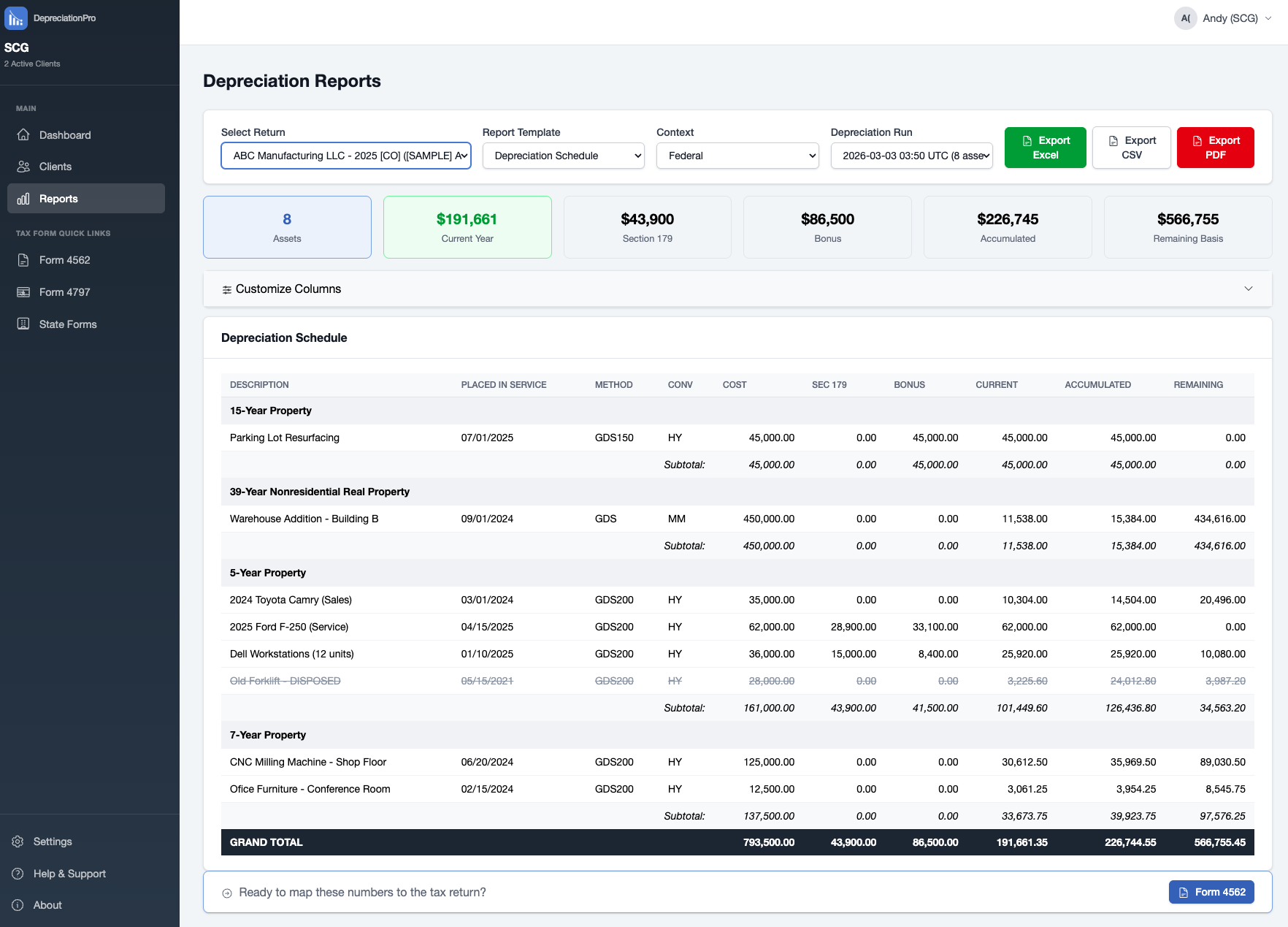
Task: Click the Dashboard home icon
Action: [x=23, y=135]
